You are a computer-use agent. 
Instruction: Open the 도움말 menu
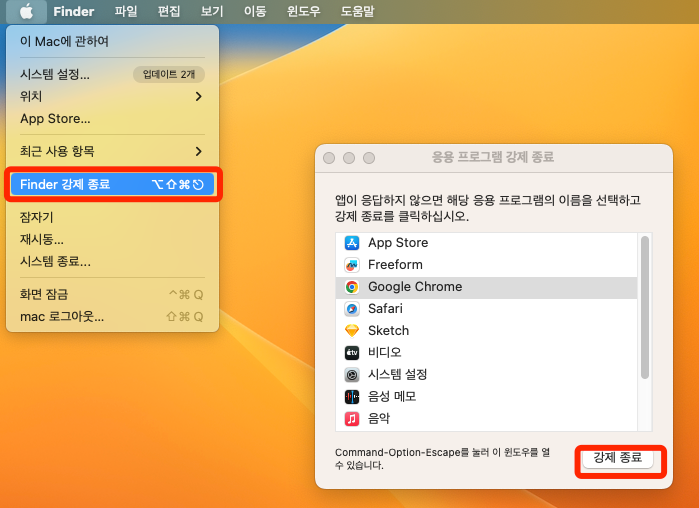coord(358,11)
